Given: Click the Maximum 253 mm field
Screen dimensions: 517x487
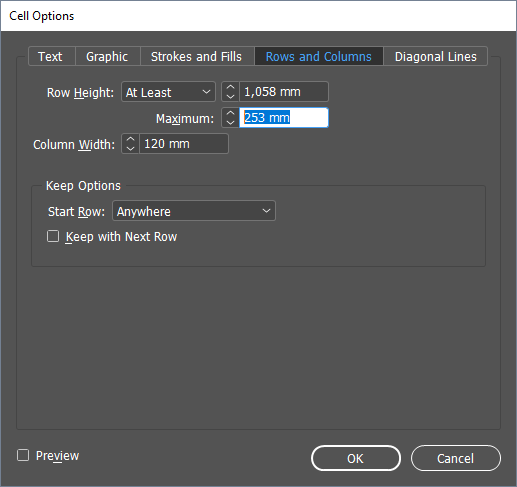Looking at the screenshot, I should [x=284, y=118].
